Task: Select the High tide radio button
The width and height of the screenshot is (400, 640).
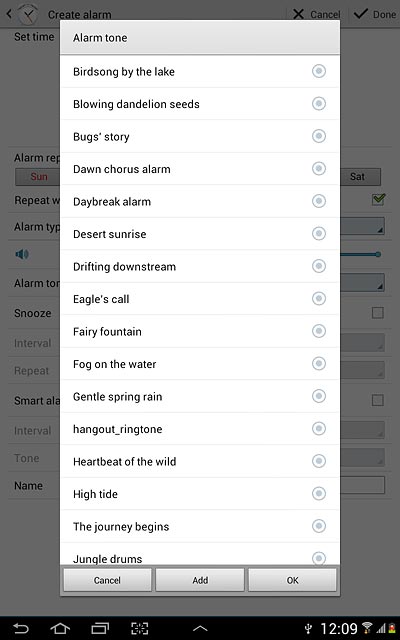Action: 319,493
